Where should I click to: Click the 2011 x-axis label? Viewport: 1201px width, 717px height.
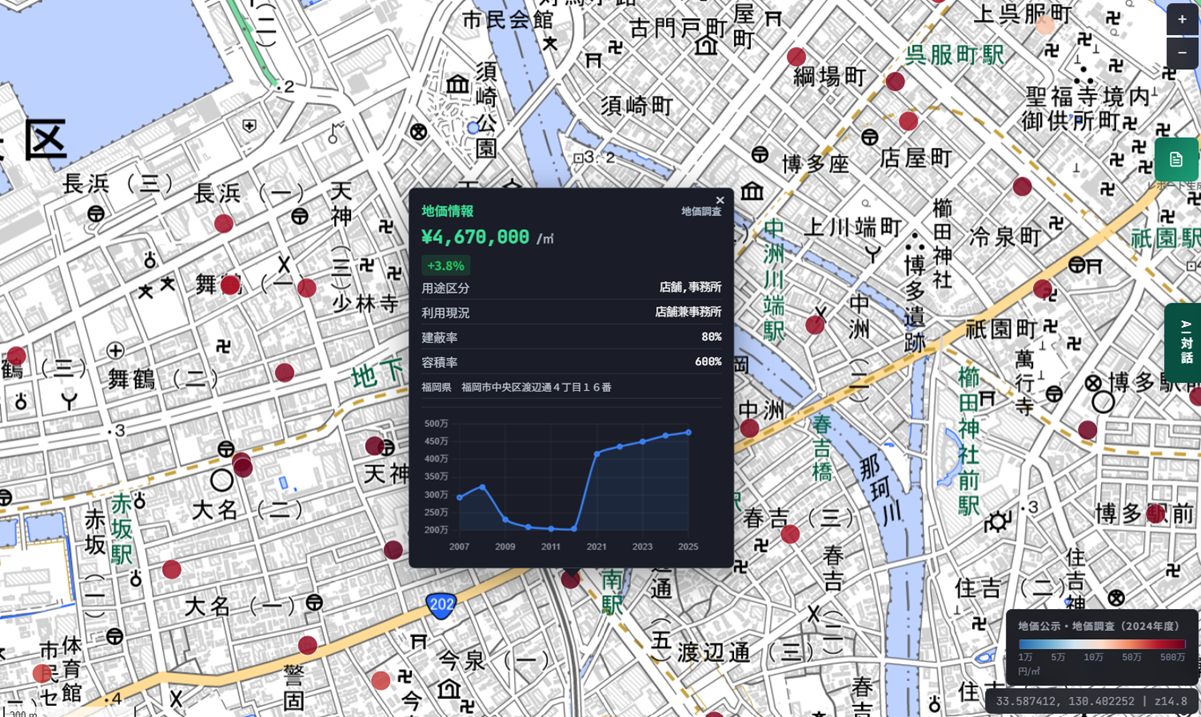tap(551, 547)
